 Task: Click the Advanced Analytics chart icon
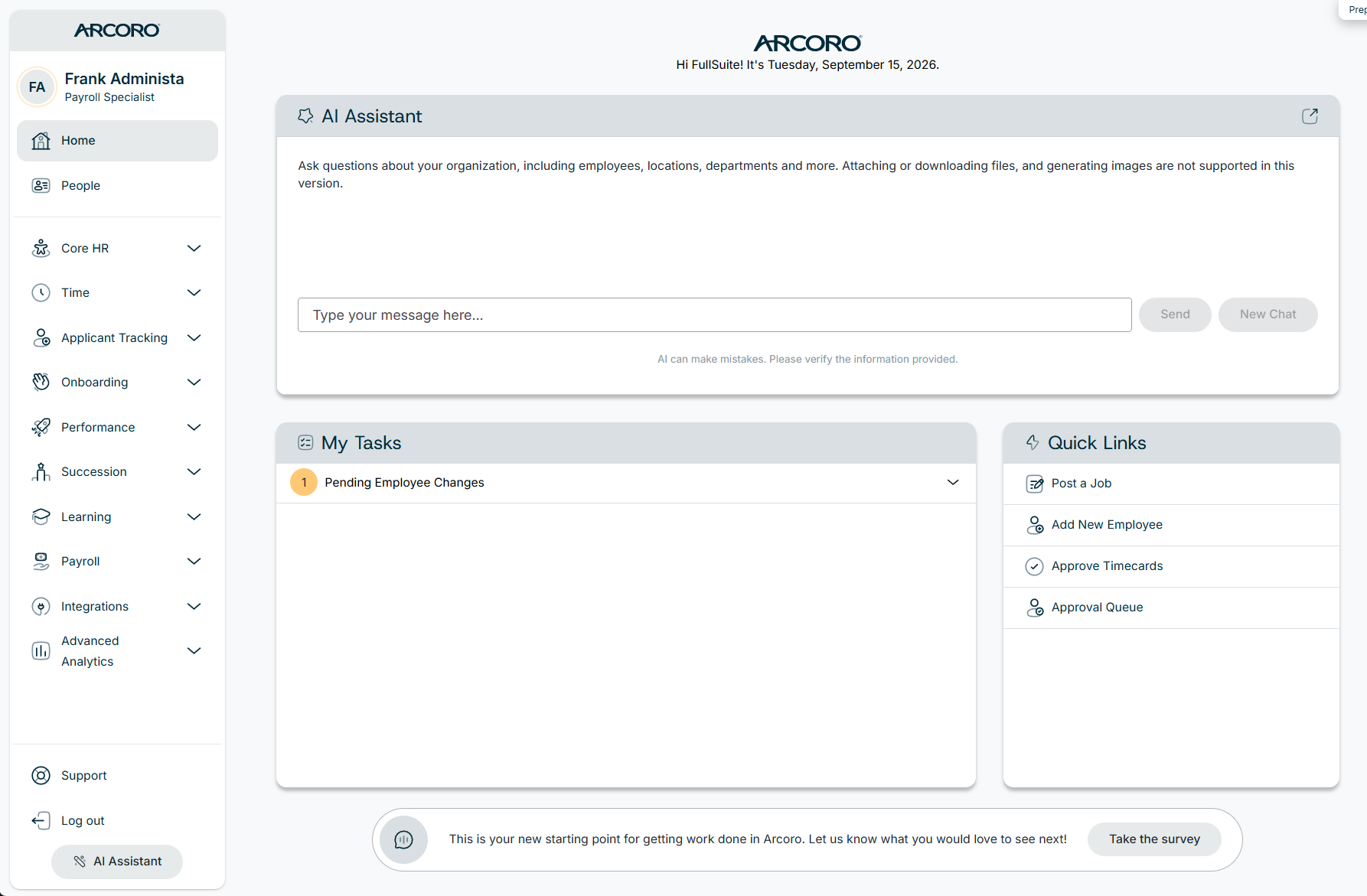pyautogui.click(x=41, y=651)
